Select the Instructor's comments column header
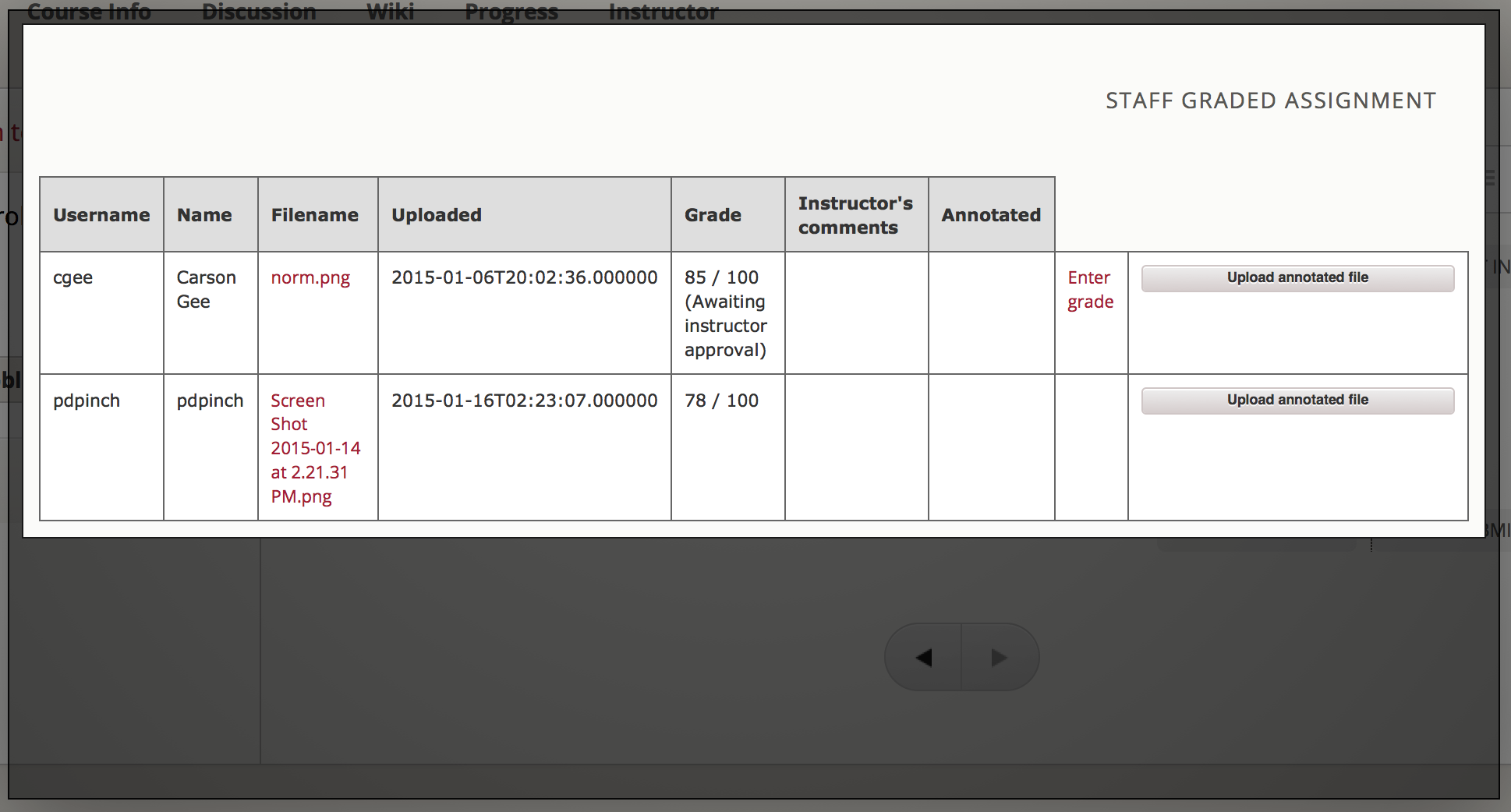1511x812 pixels. tap(857, 215)
